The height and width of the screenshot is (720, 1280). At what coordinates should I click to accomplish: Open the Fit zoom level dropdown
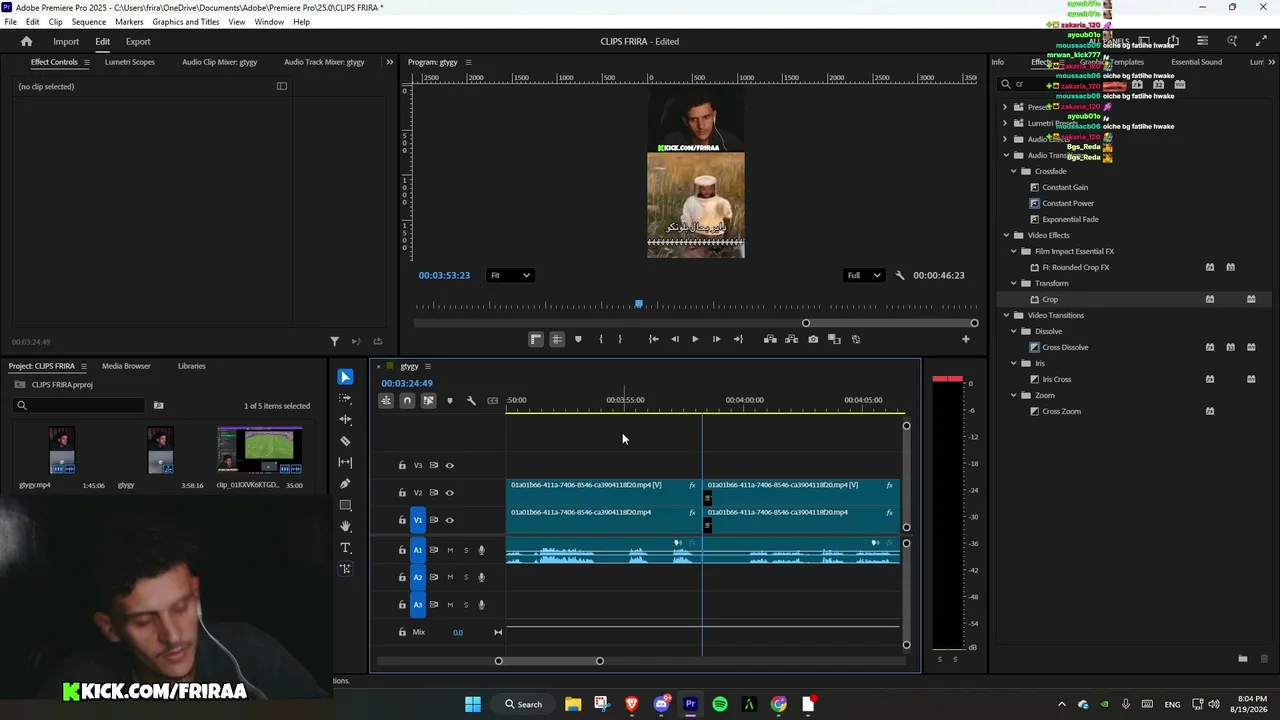coord(510,275)
